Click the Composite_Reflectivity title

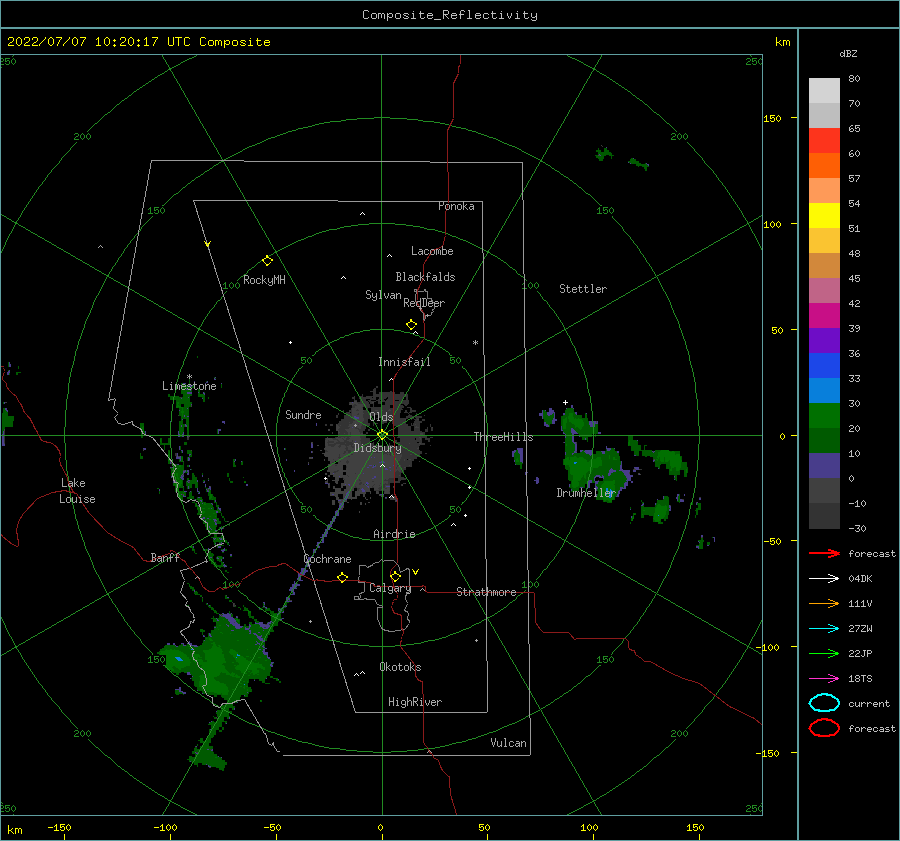[450, 15]
